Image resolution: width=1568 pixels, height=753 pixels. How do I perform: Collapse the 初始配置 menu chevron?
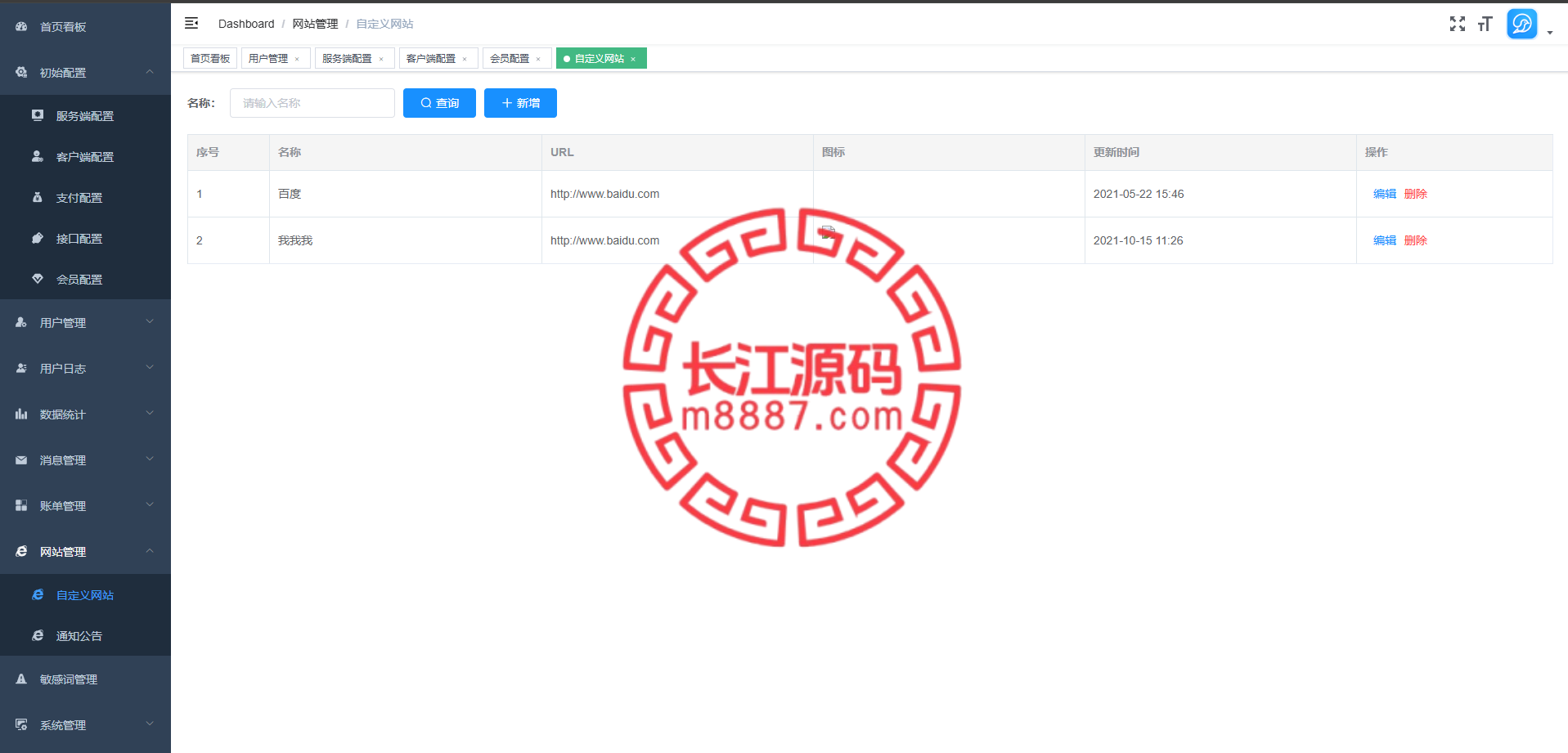coord(150,72)
